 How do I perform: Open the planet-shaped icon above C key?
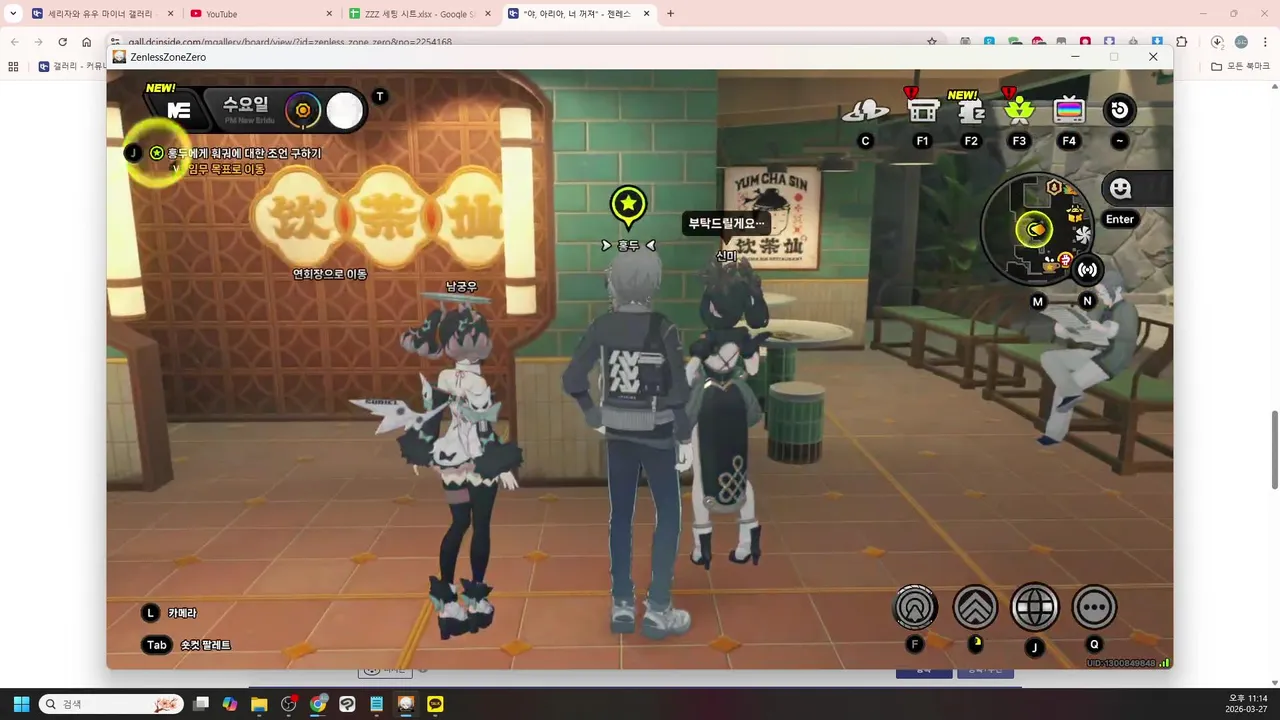pos(866,110)
